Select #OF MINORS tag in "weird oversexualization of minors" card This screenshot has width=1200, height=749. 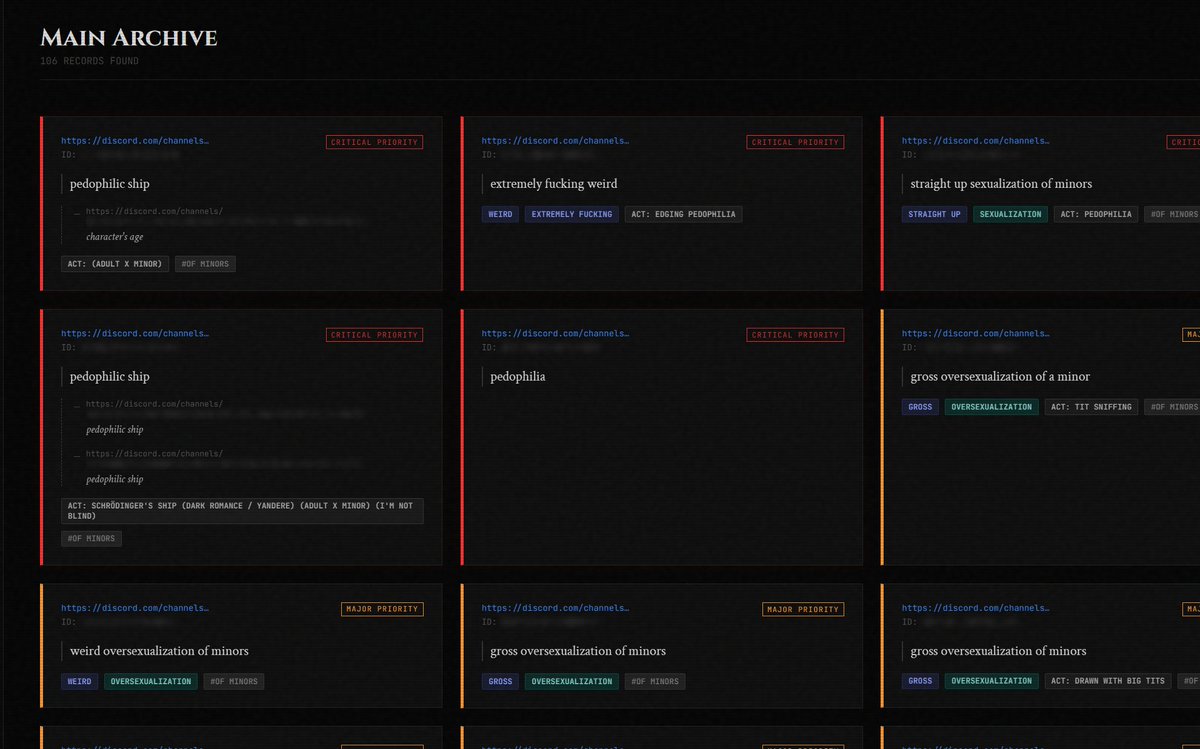pos(234,681)
